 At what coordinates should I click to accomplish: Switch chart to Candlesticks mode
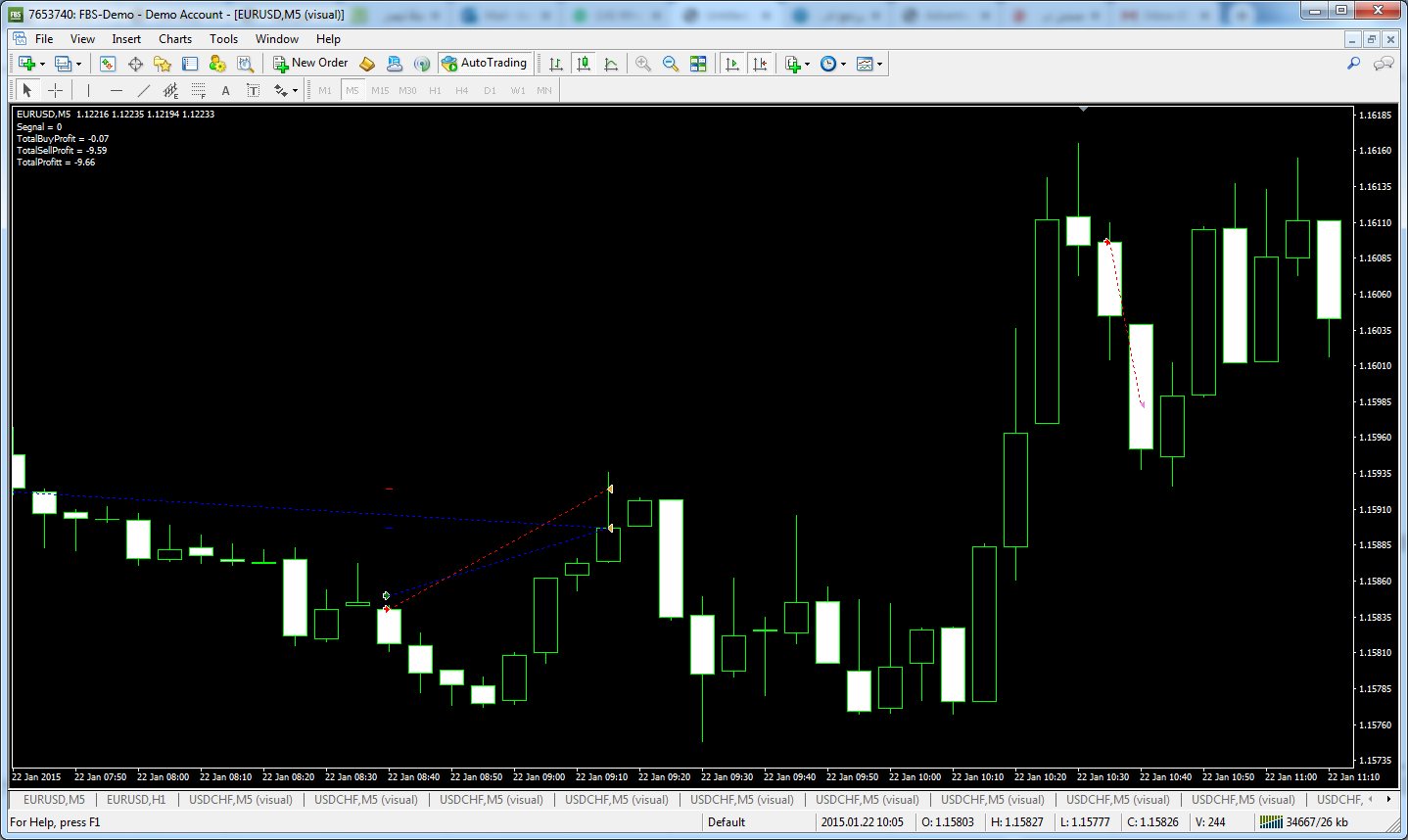(x=584, y=64)
